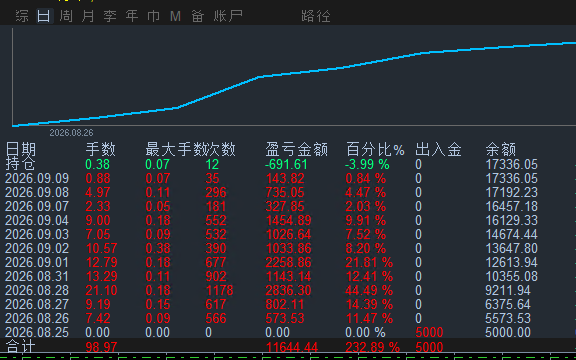Viewport: 576px width, 360px height.
Task: Click the 1178 trade count cell
Action: pos(219,290)
